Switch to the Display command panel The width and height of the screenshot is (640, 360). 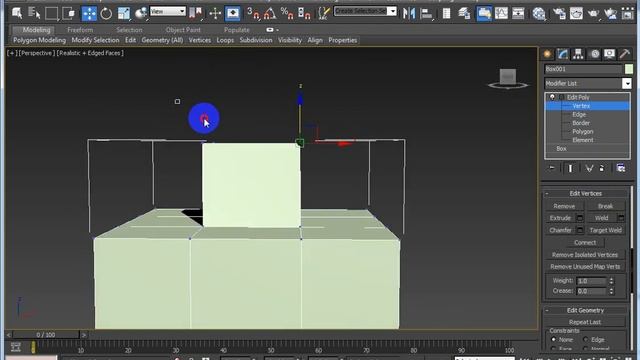point(609,54)
